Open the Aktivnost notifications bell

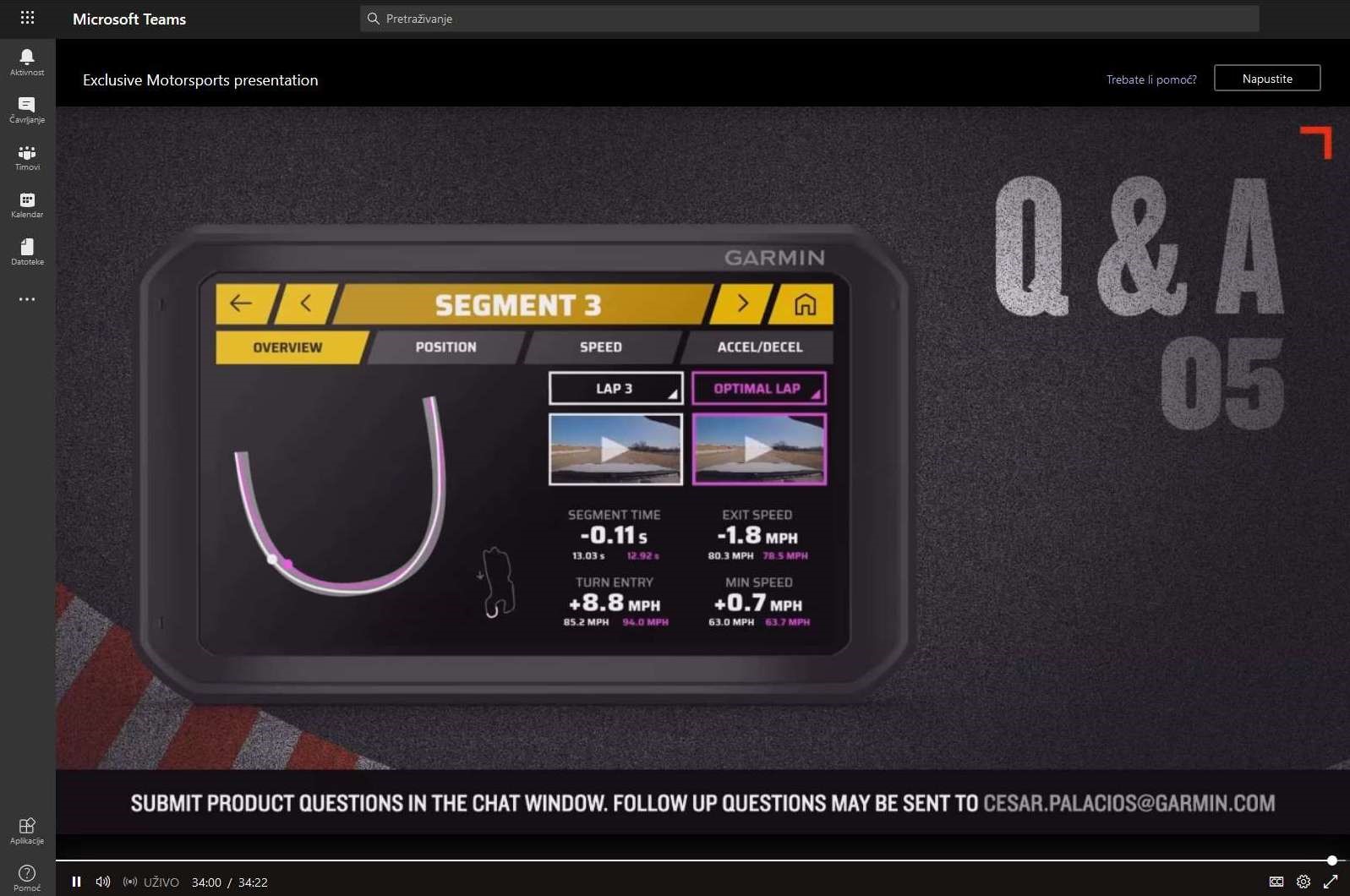click(x=27, y=62)
